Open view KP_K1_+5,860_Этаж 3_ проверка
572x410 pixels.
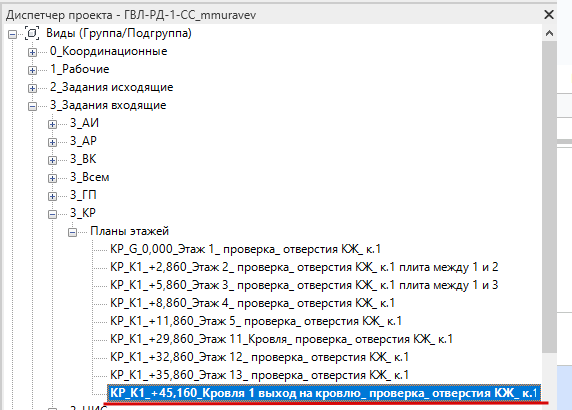[x=304, y=285]
